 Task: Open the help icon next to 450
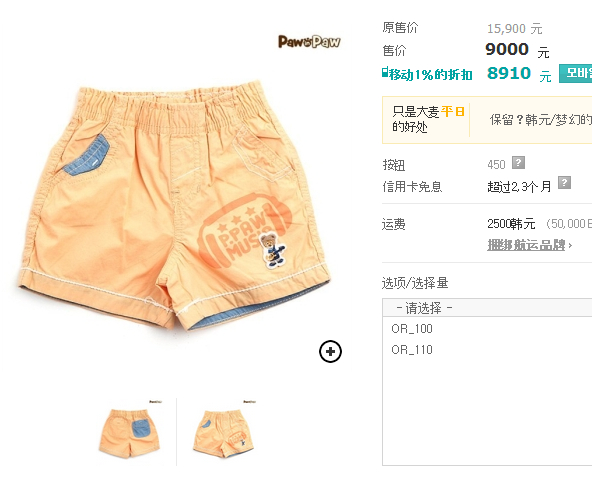coord(518,163)
